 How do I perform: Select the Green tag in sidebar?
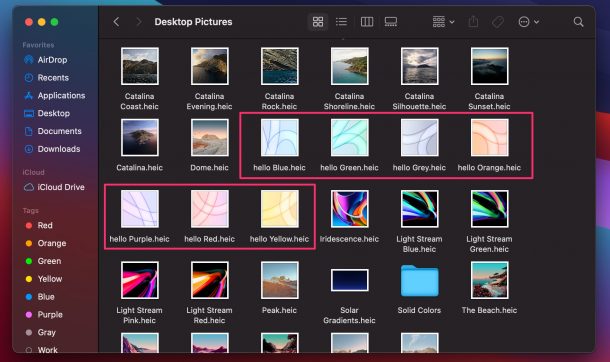[x=43, y=261]
